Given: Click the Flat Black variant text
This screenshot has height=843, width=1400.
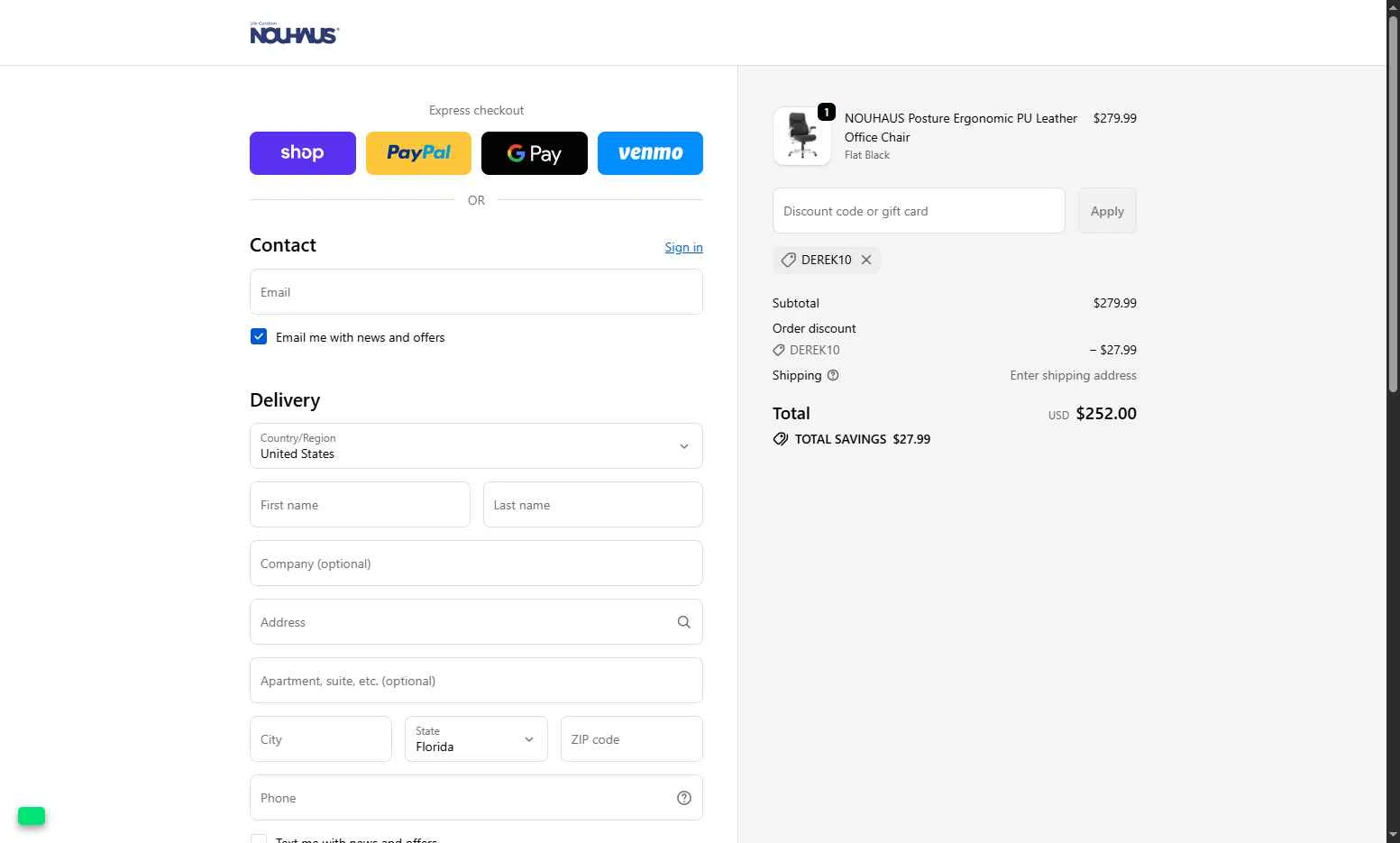Looking at the screenshot, I should [x=867, y=155].
